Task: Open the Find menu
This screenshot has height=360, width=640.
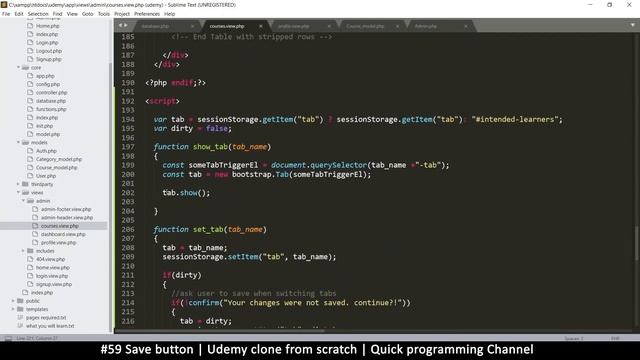Action: pos(58,14)
